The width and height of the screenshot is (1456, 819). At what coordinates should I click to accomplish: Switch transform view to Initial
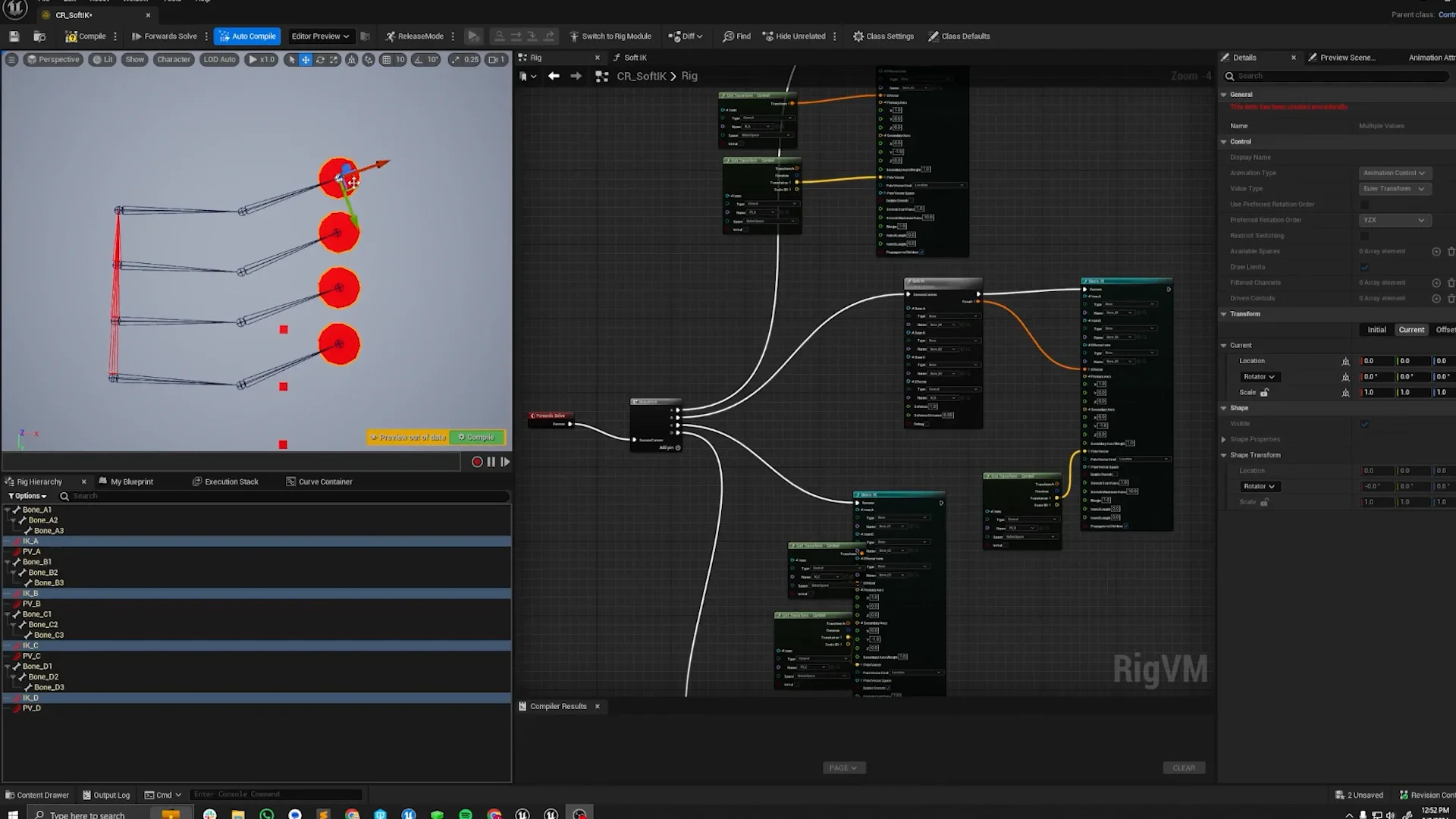tap(1376, 329)
